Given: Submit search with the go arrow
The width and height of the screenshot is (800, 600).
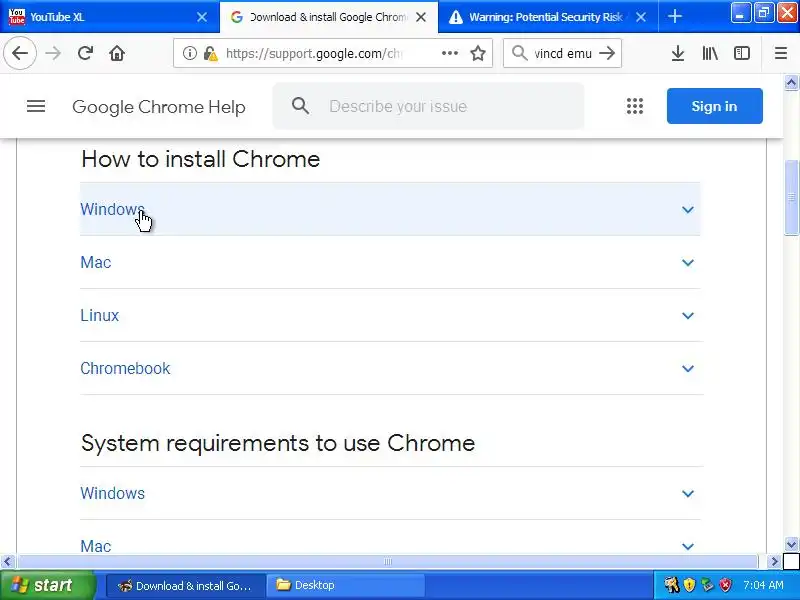Looking at the screenshot, I should [x=607, y=53].
